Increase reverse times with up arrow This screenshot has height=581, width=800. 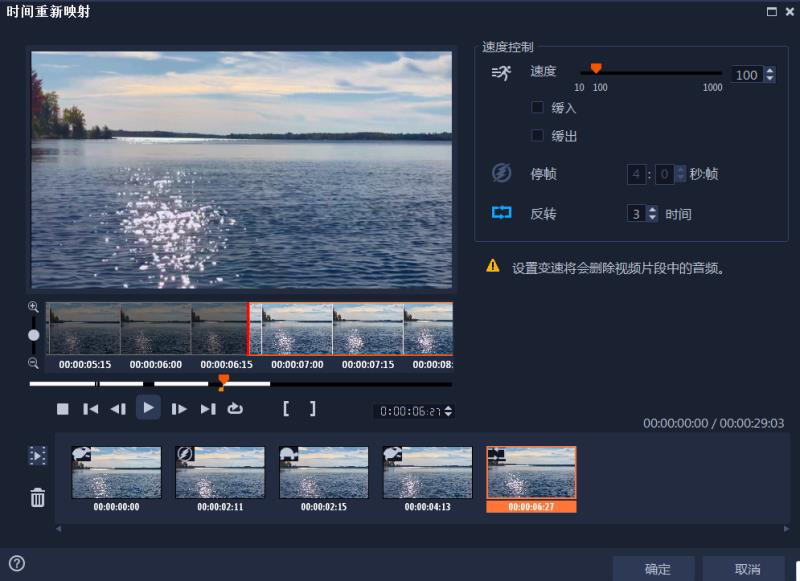pyautogui.click(x=652, y=209)
